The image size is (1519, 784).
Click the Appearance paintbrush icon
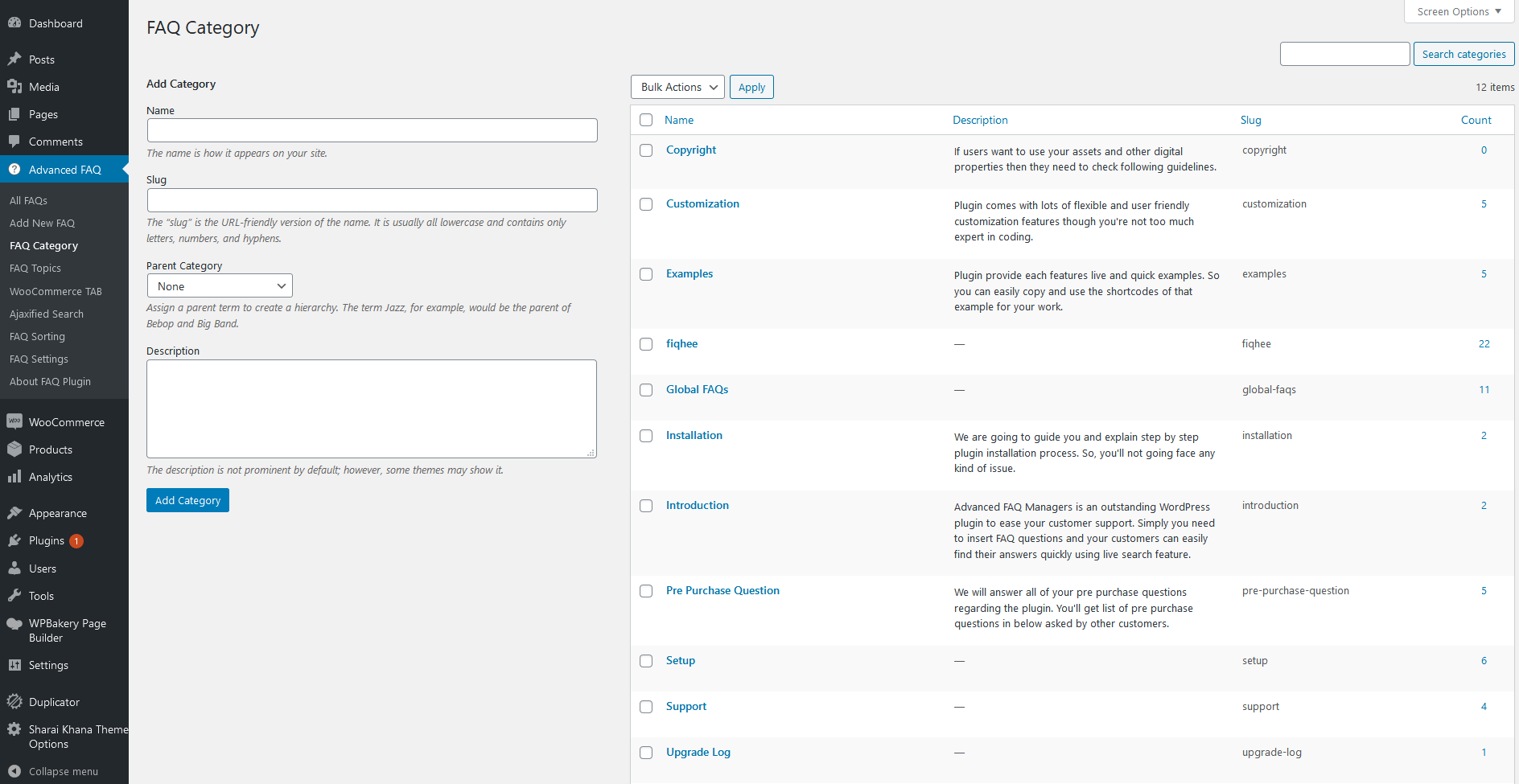[14, 513]
